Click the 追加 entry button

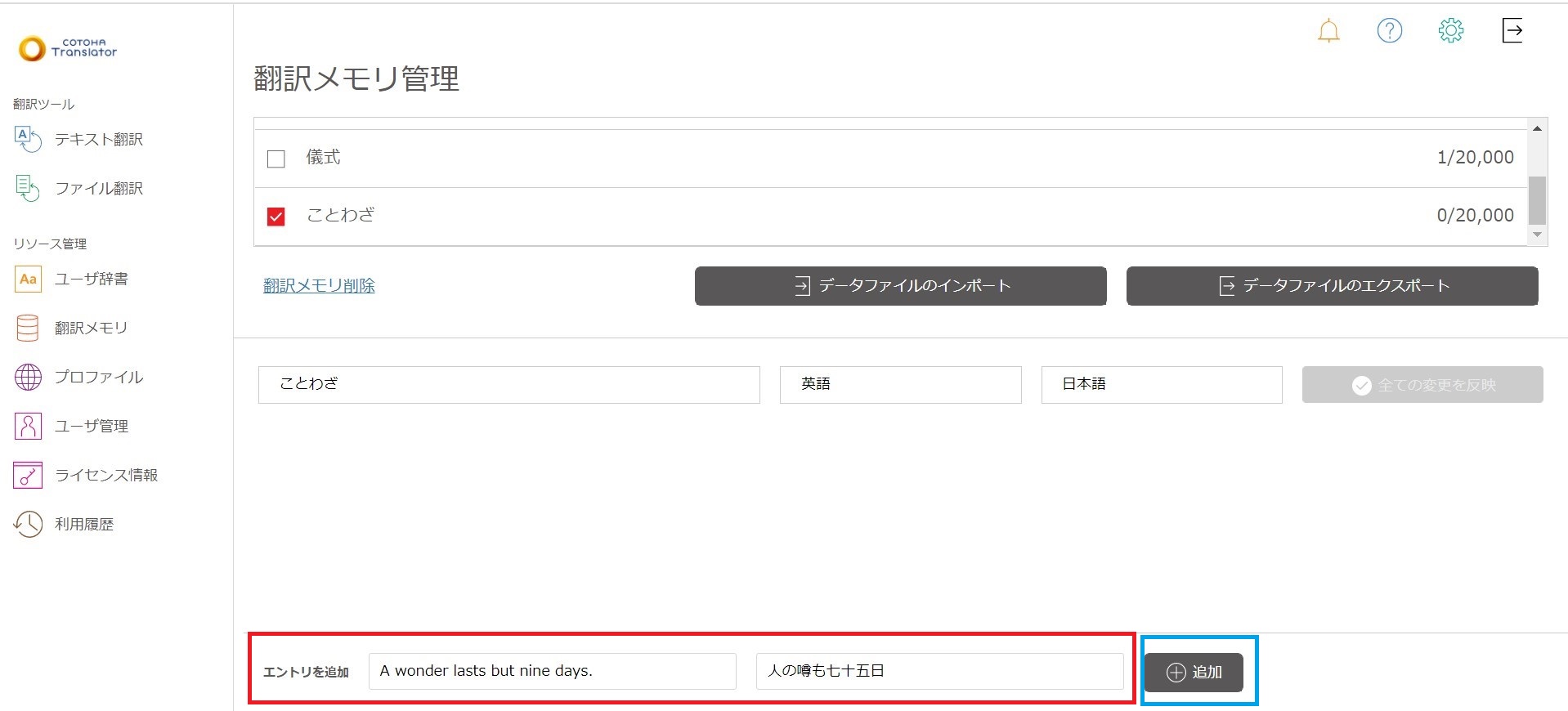[x=1194, y=673]
